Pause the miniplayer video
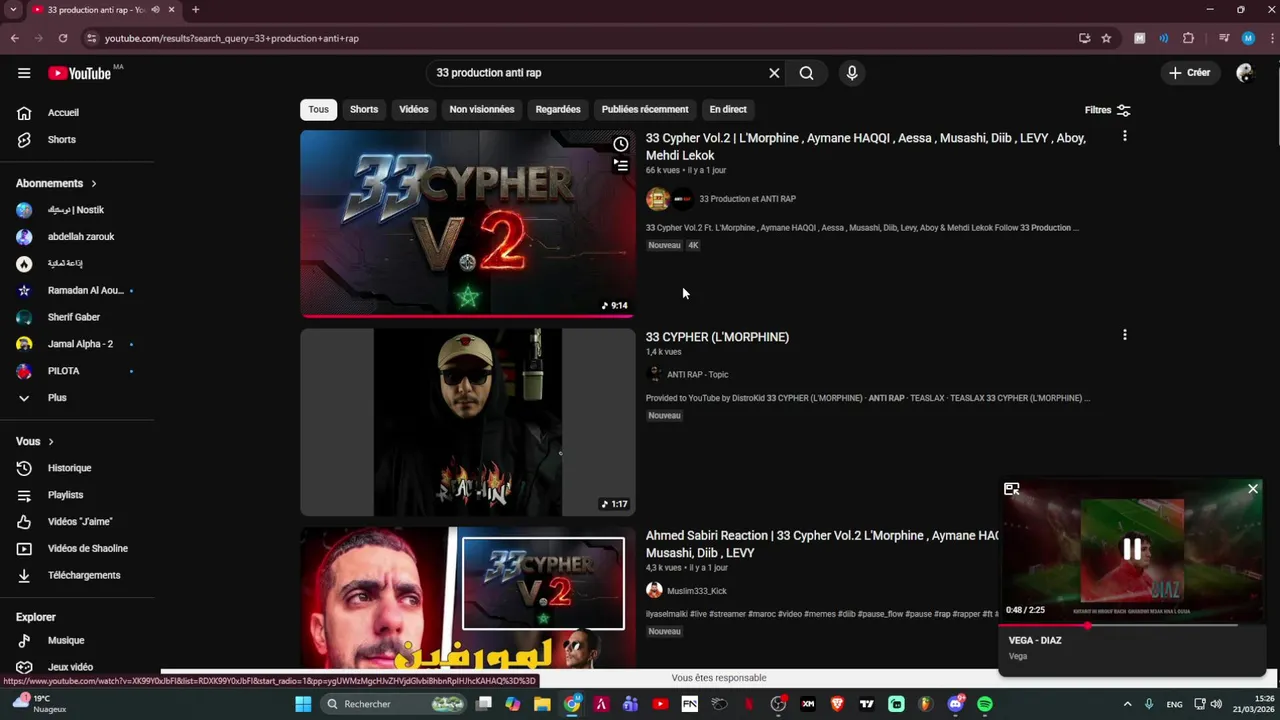This screenshot has height=720, width=1280. pyautogui.click(x=1132, y=548)
